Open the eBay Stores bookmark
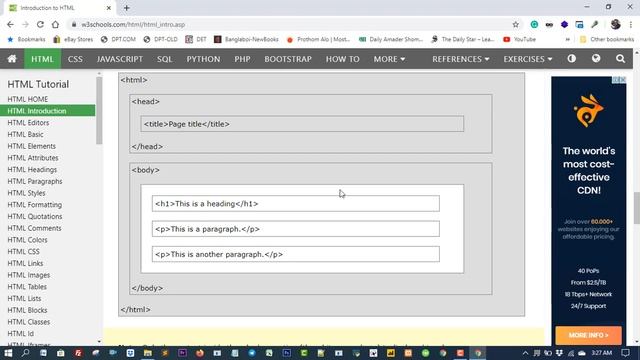Viewport: 640px width, 360px height. click(73, 39)
